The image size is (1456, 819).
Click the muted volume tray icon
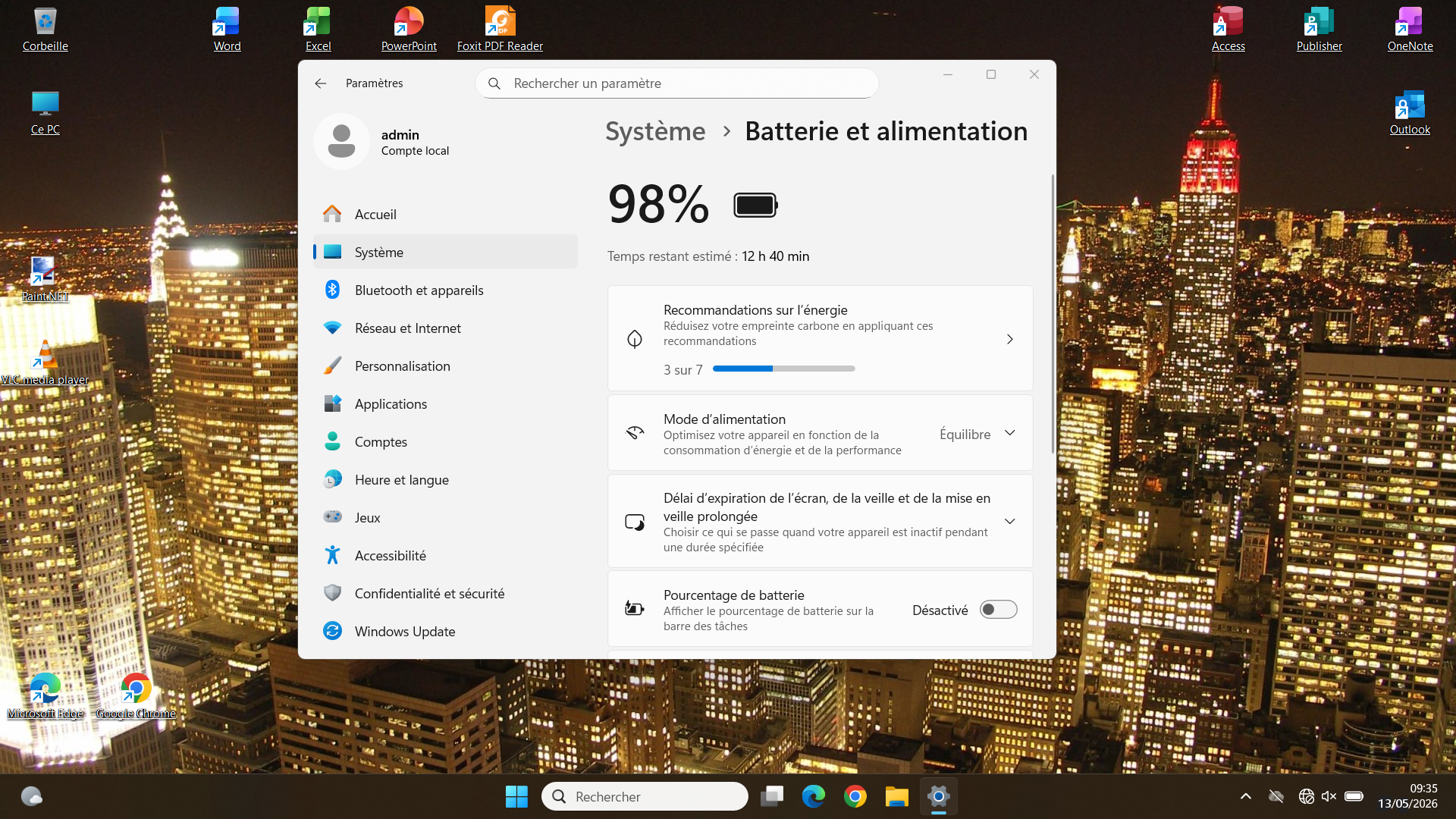tap(1329, 796)
